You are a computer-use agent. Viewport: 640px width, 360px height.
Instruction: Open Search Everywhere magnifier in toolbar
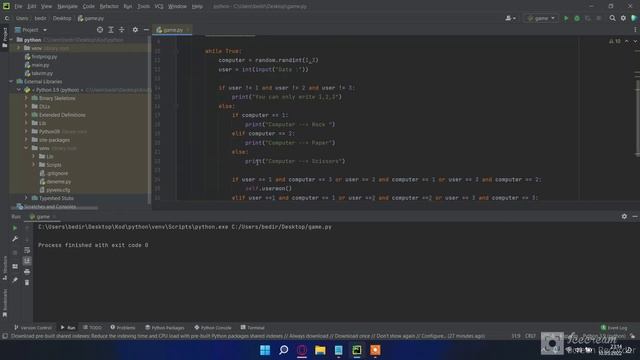point(612,18)
